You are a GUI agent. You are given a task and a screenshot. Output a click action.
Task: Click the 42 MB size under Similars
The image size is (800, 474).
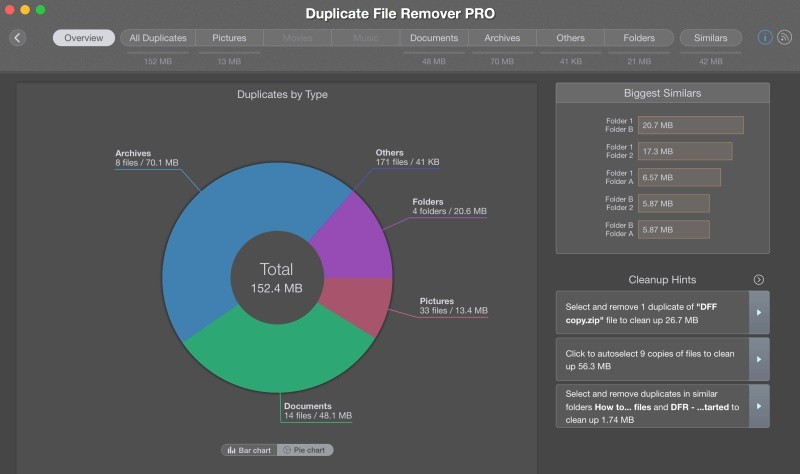click(x=711, y=61)
